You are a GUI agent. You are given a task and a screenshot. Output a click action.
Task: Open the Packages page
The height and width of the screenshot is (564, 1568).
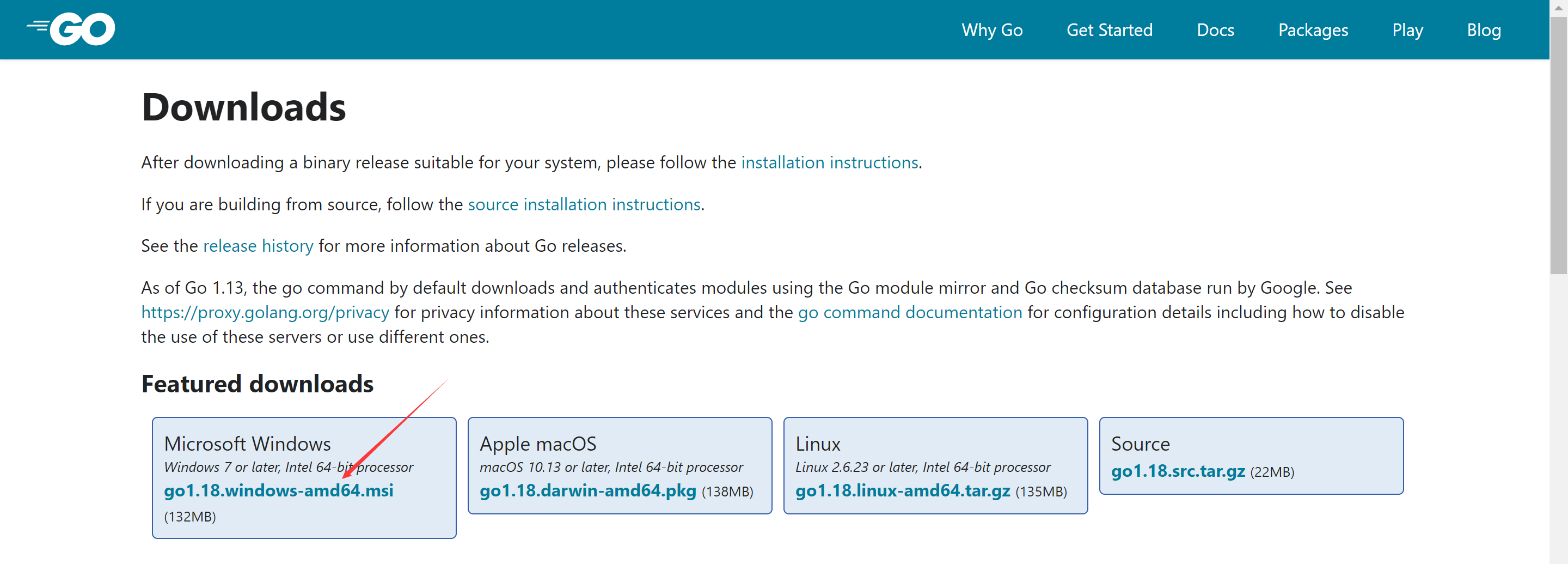(x=1313, y=30)
